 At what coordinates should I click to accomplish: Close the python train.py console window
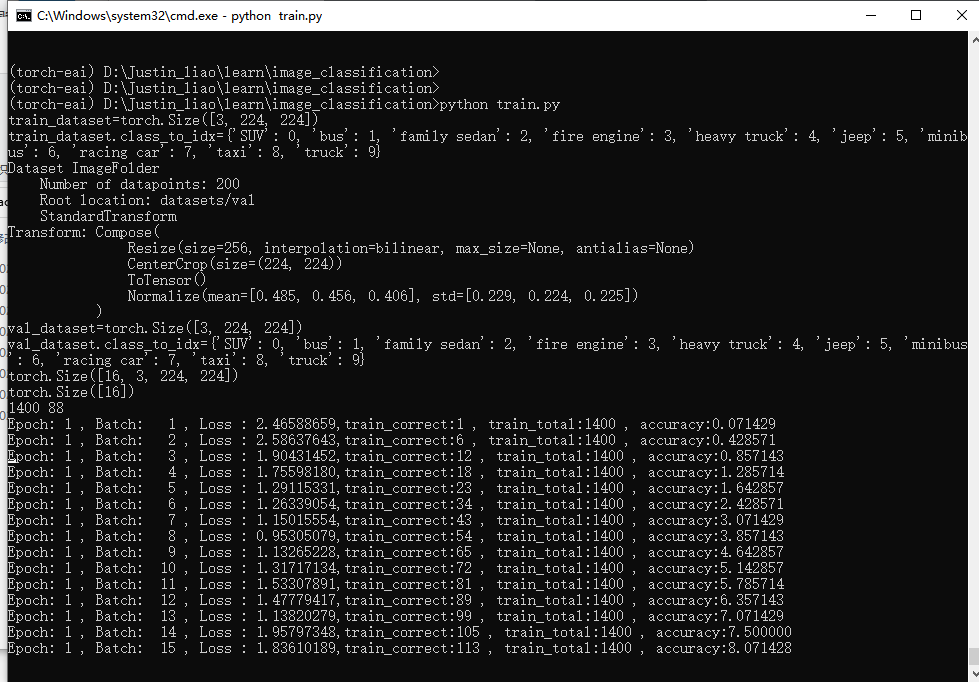(961, 16)
